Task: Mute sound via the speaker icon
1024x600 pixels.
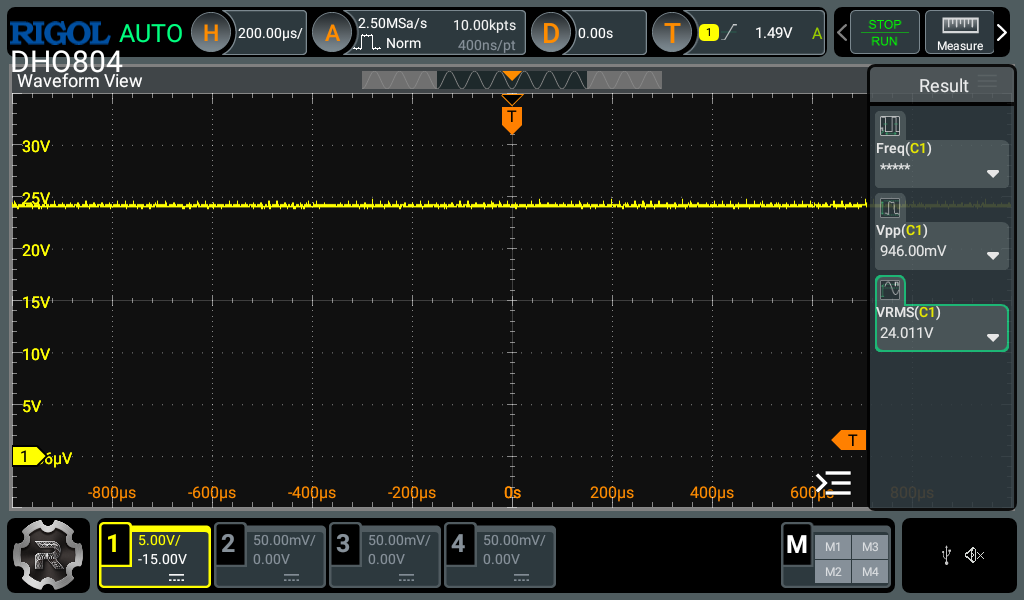Action: 975,555
